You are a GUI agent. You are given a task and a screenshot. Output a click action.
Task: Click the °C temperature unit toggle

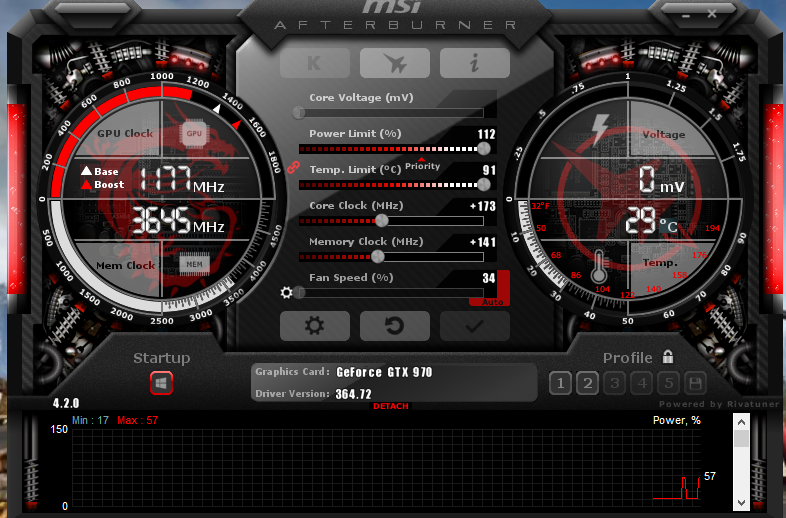[669, 226]
